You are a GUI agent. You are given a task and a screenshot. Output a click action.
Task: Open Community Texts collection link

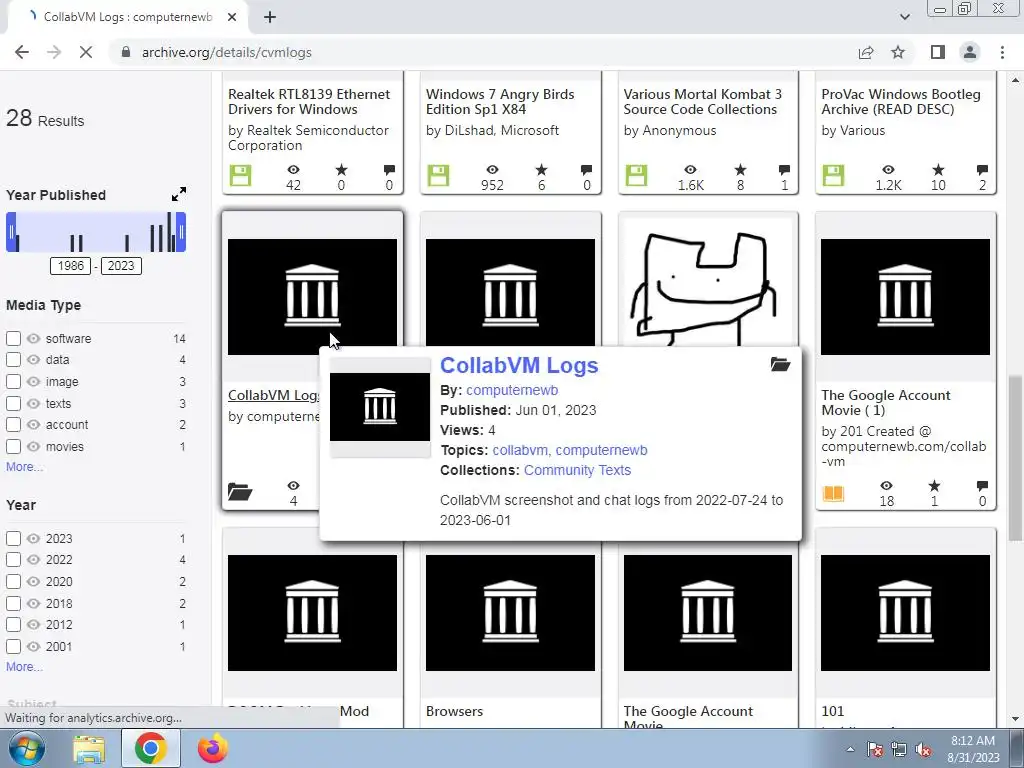tap(577, 470)
